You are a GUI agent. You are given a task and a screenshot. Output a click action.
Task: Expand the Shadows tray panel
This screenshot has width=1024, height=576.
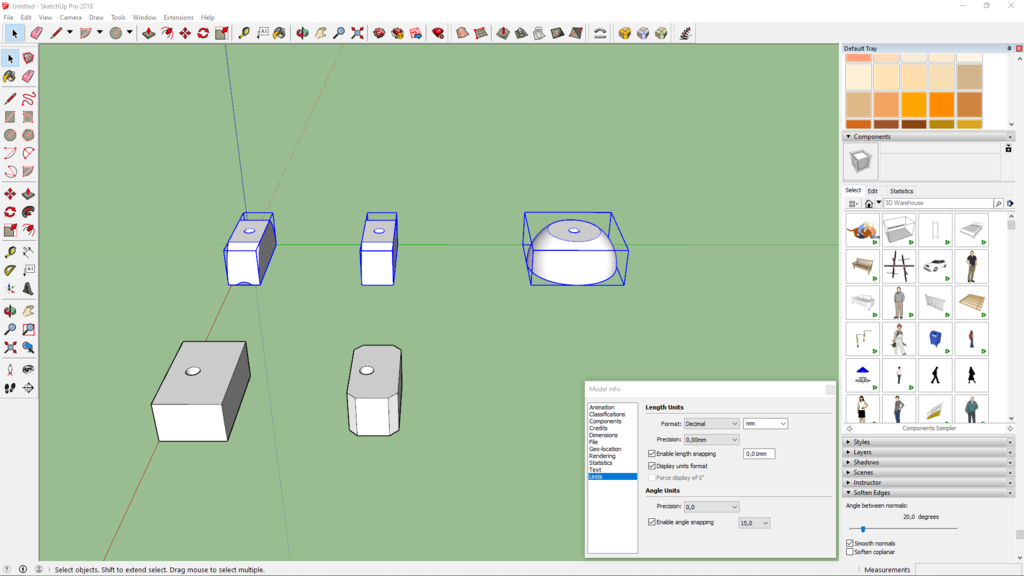click(866, 462)
